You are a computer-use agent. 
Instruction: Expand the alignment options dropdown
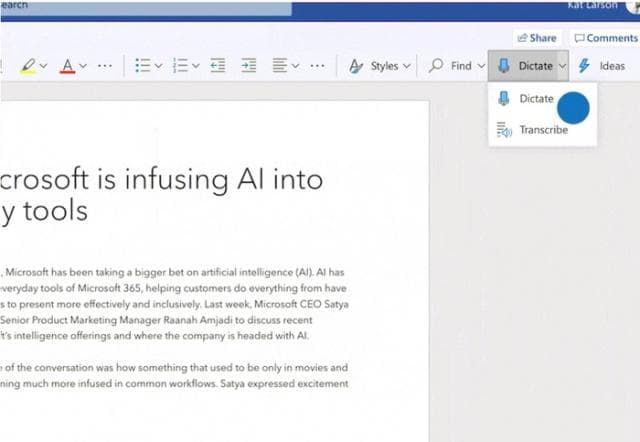pos(296,66)
